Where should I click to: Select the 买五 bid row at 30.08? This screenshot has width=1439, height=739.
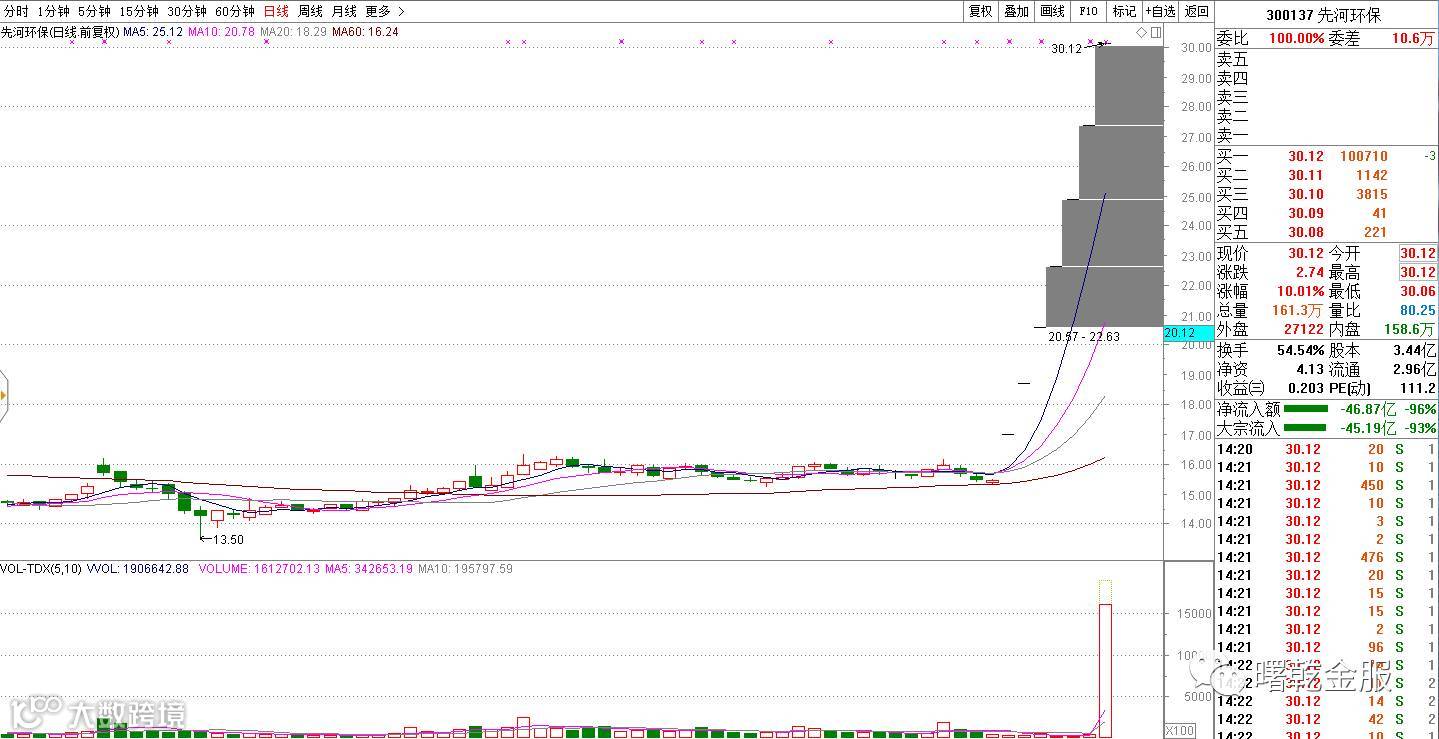click(1324, 232)
